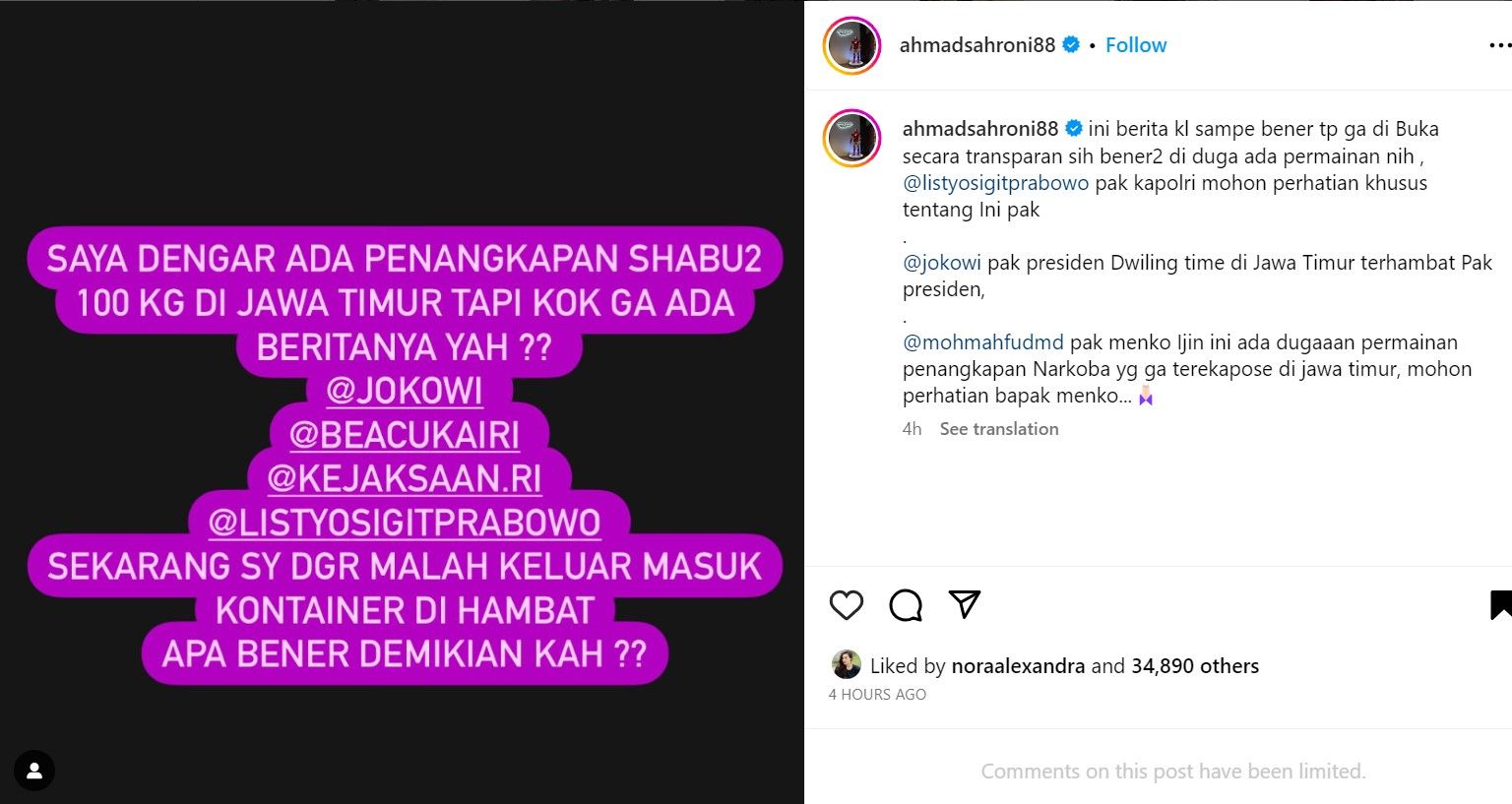Open ahmadsahroni88 profile picture in header
The width and height of the screenshot is (1512, 804).
pyautogui.click(x=851, y=45)
